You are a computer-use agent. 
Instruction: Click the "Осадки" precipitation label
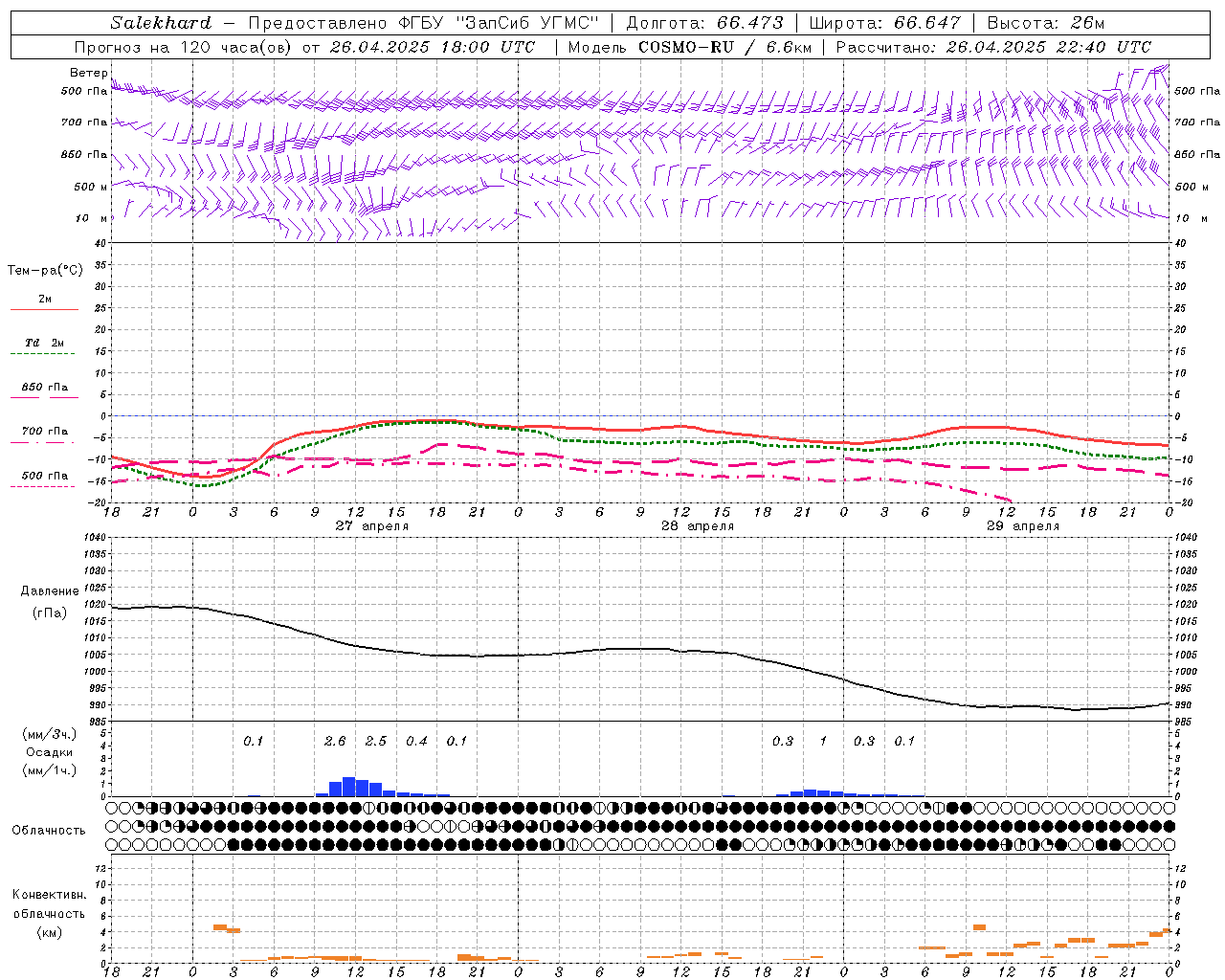(x=49, y=752)
